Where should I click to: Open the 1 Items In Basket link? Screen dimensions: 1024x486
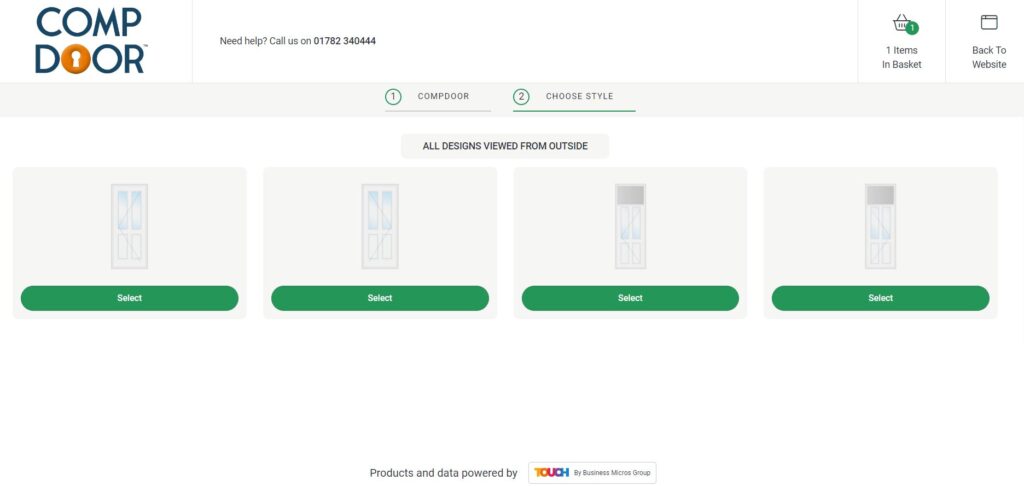pyautogui.click(x=901, y=57)
